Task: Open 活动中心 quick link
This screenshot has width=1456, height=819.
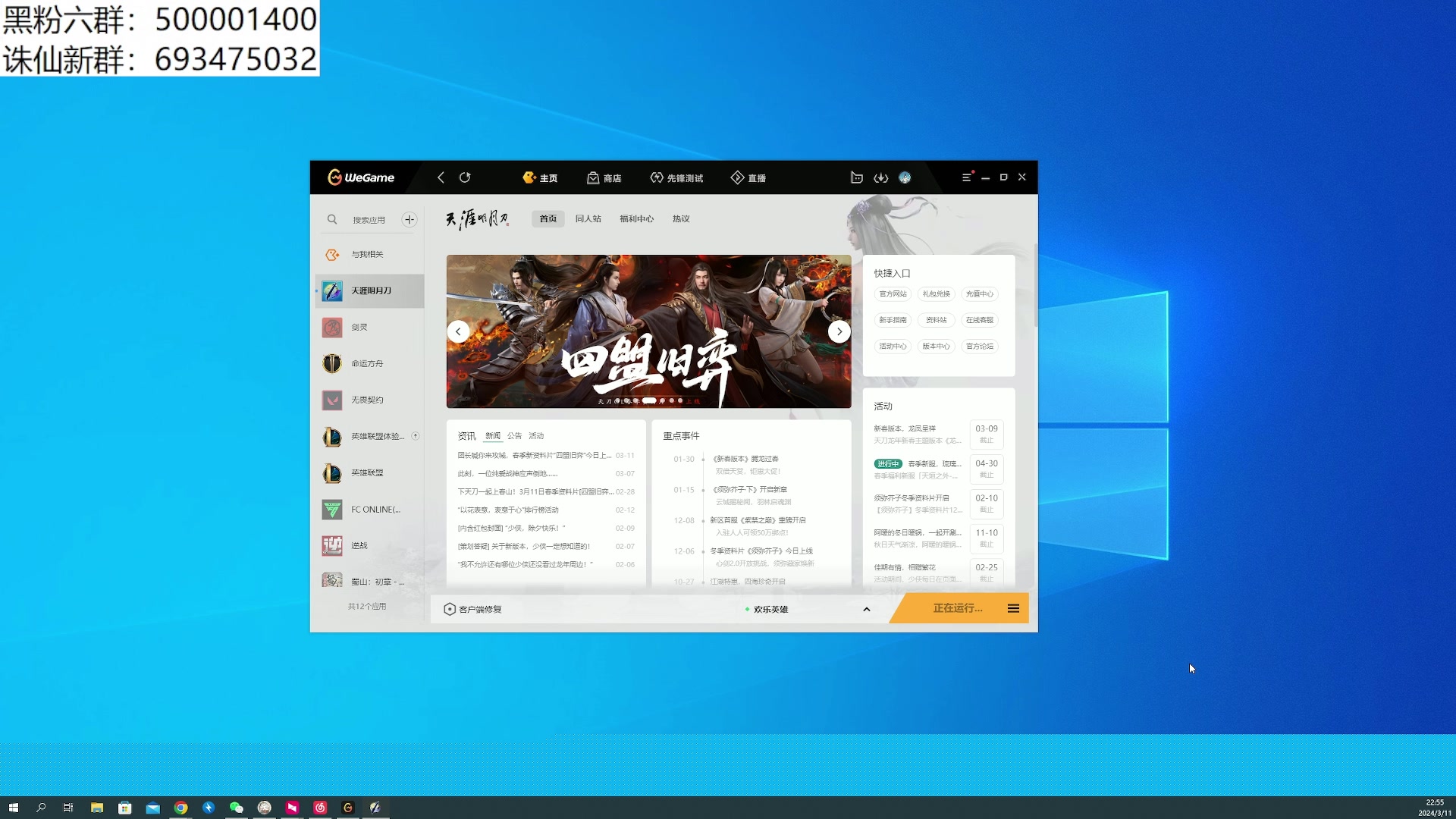Action: (x=893, y=347)
